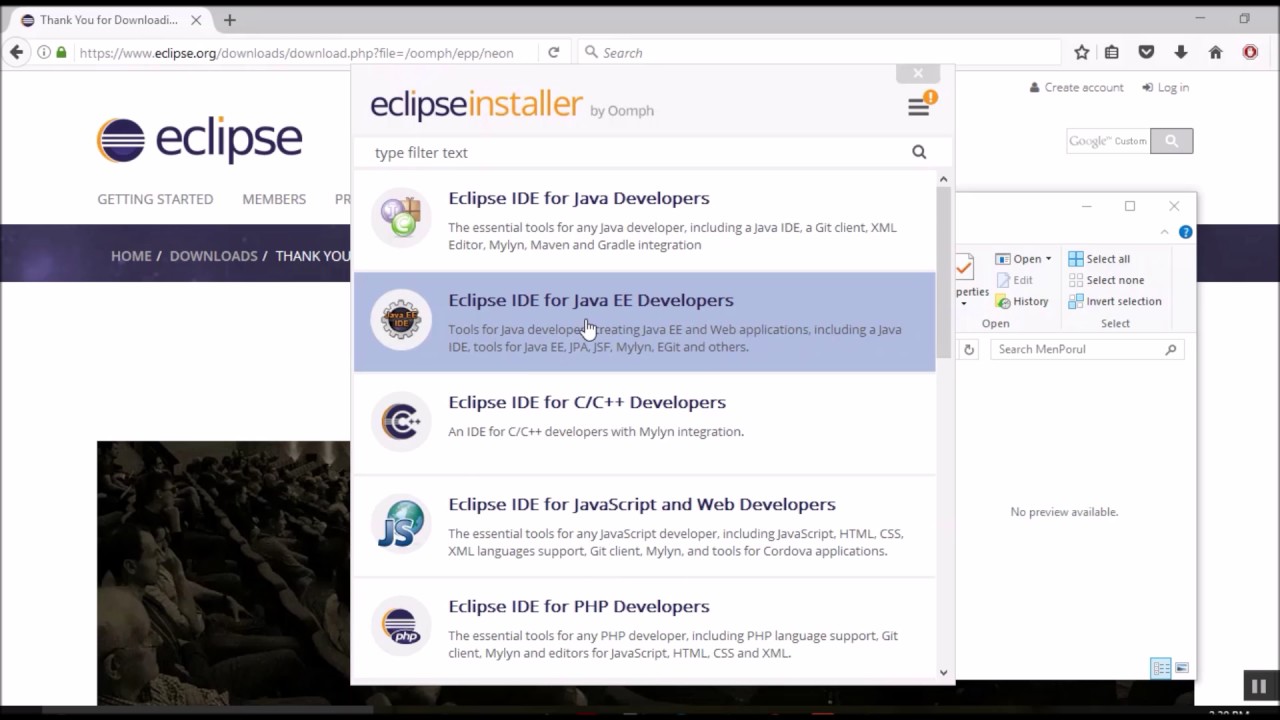Click the PHP Developers package icon
The image size is (1280, 720).
point(401,626)
